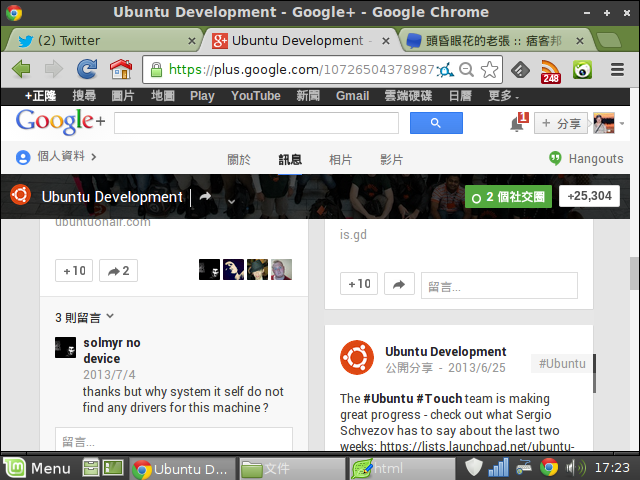The width and height of the screenshot is (640, 480).
Task: Click the +25,304 followers button
Action: pos(589,196)
